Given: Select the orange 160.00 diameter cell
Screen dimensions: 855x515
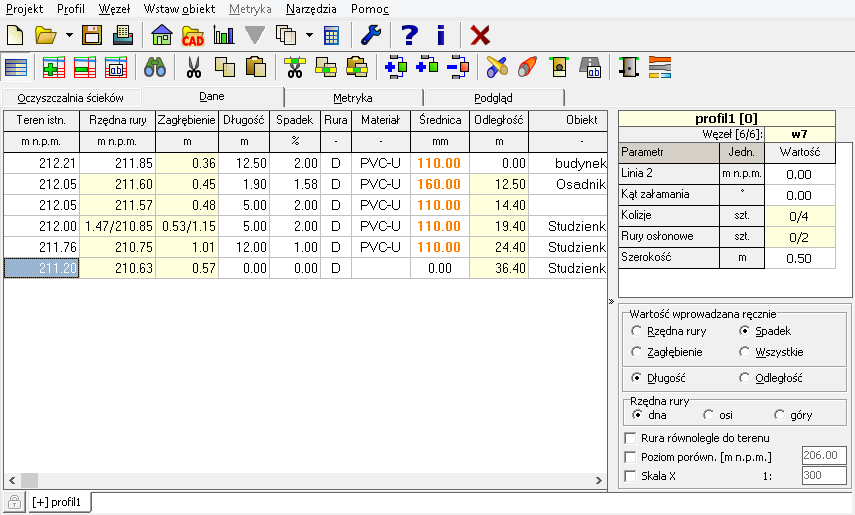Looking at the screenshot, I should pos(439,184).
